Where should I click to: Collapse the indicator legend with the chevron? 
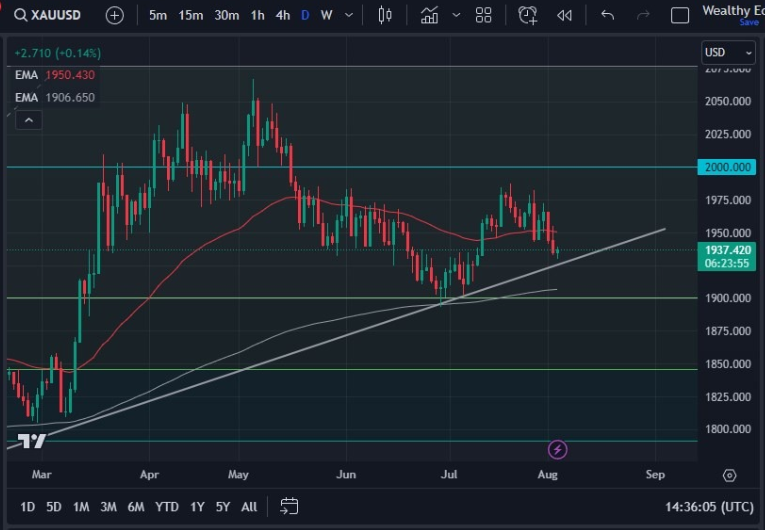28,120
